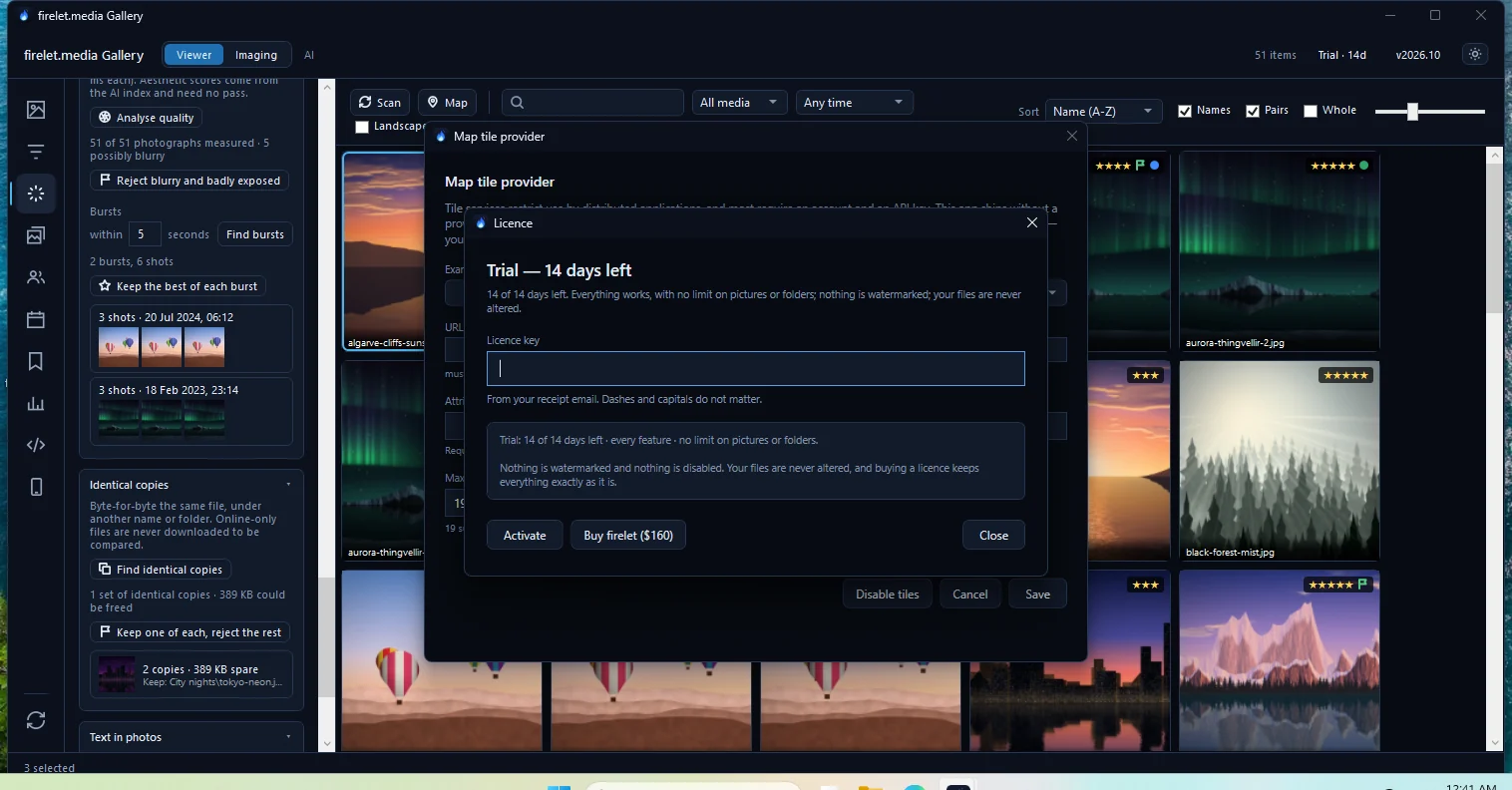Enable the Landscape checkbox
The image size is (1512, 790).
(x=362, y=127)
